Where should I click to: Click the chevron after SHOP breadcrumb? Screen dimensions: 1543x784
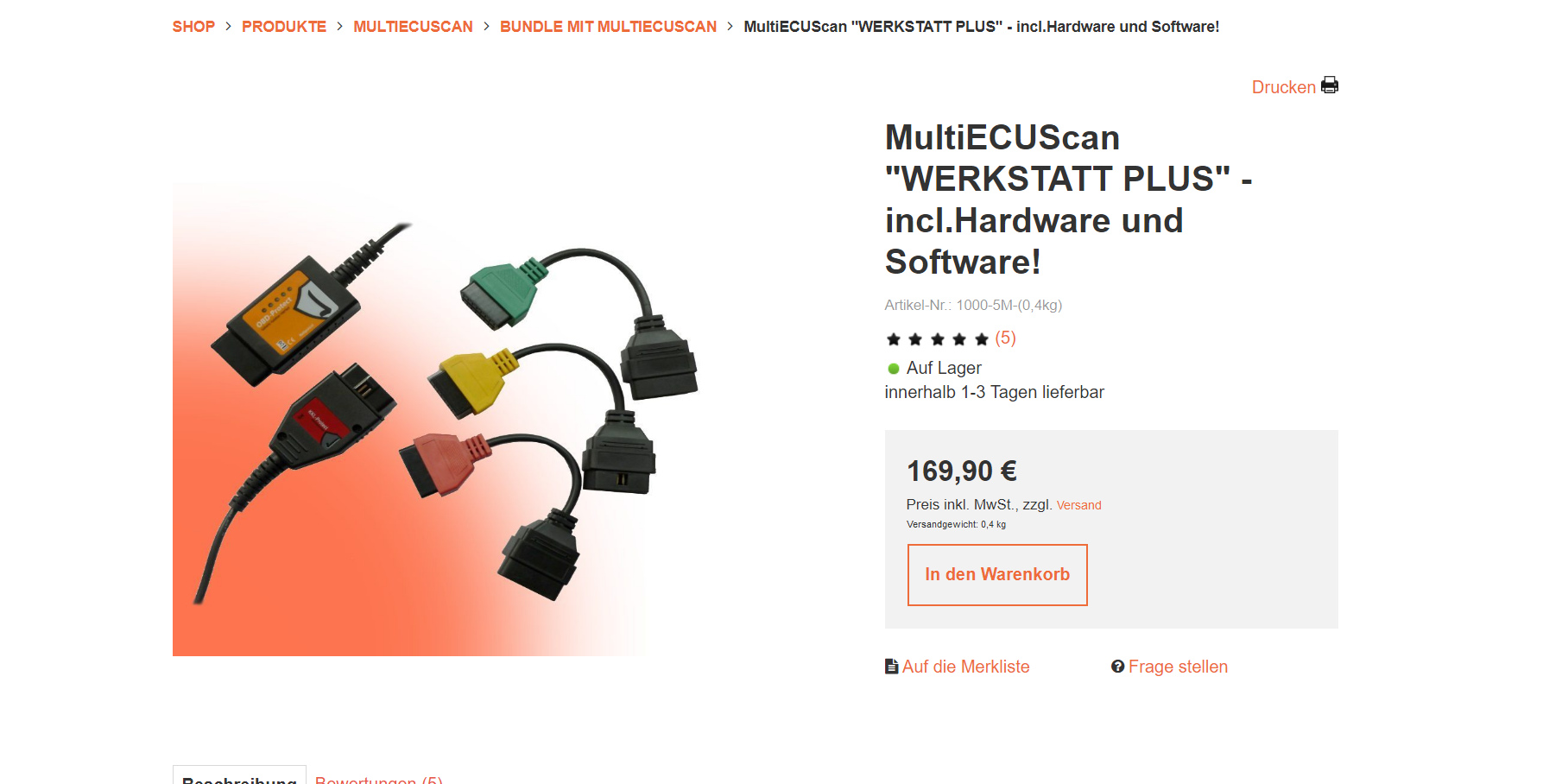pyautogui.click(x=228, y=27)
